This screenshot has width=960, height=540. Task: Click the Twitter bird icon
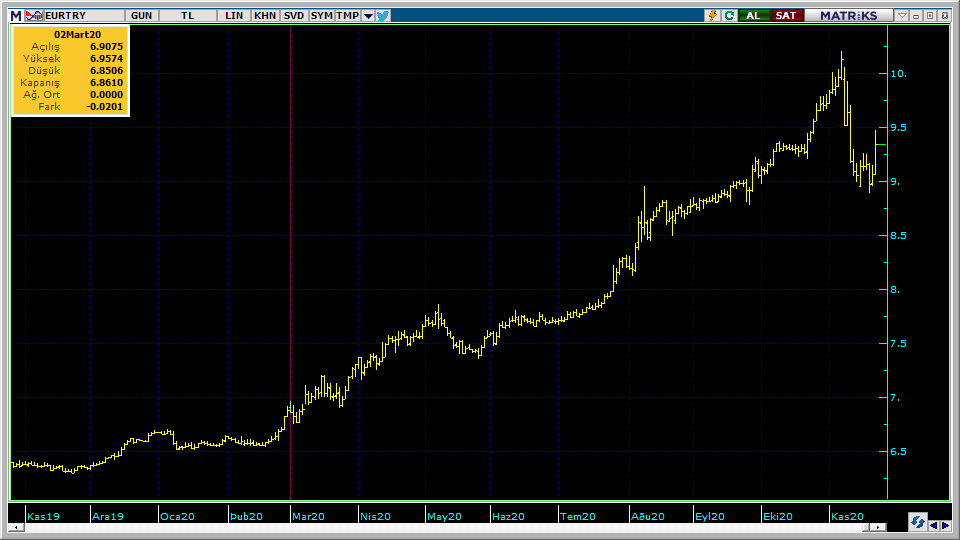(383, 16)
